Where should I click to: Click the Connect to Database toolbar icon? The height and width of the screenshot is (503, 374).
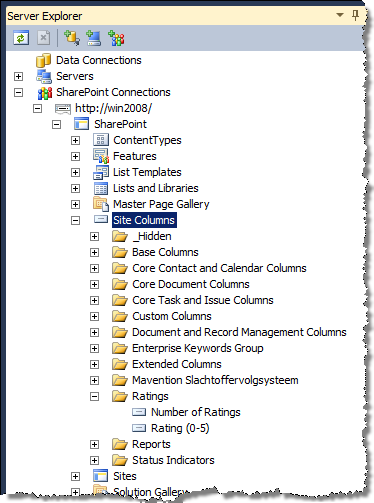point(72,38)
